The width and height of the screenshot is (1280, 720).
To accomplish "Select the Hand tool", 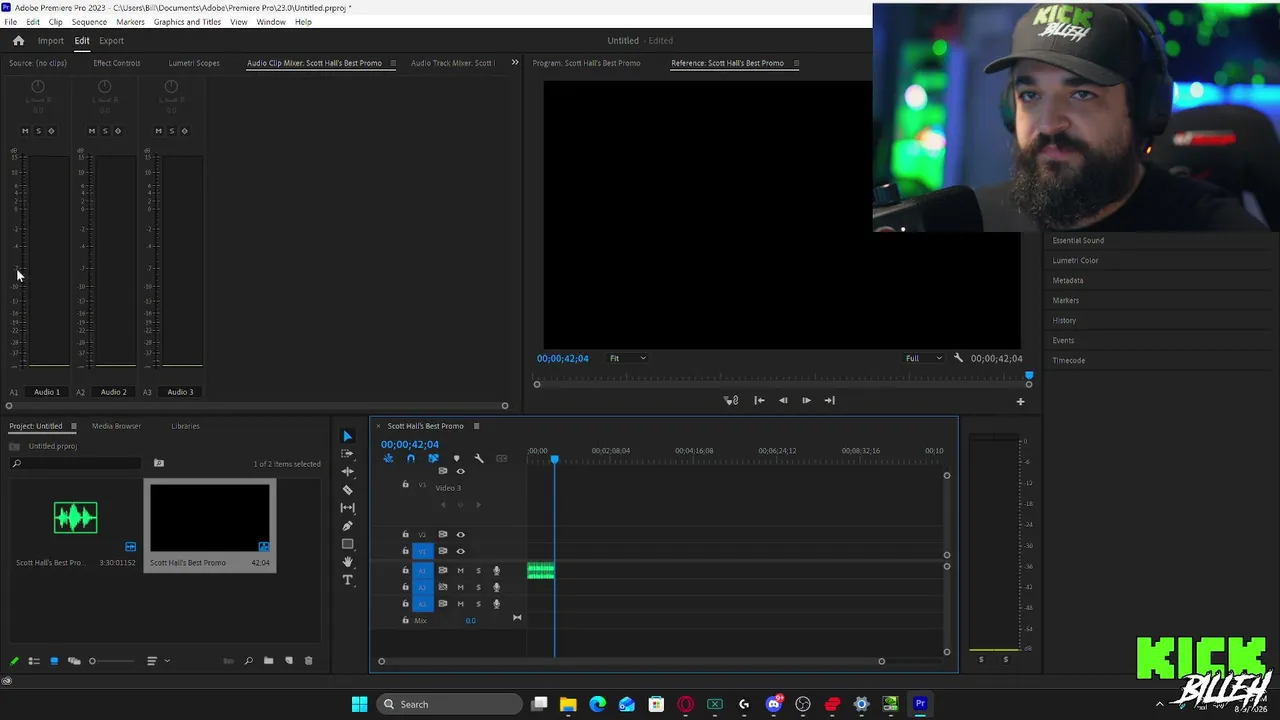I will click(x=347, y=562).
